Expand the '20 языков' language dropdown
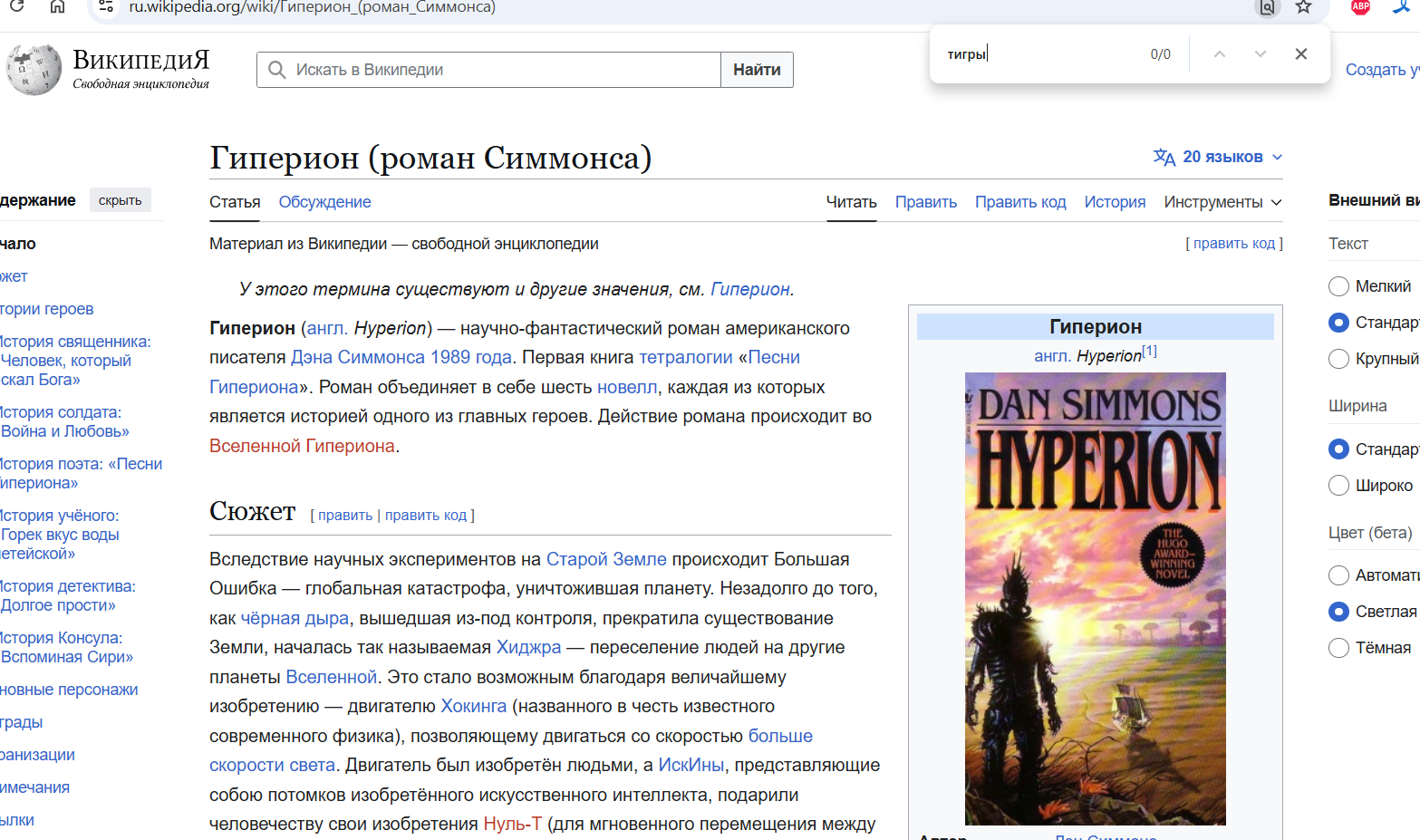The height and width of the screenshot is (840, 1420). coord(1218,157)
